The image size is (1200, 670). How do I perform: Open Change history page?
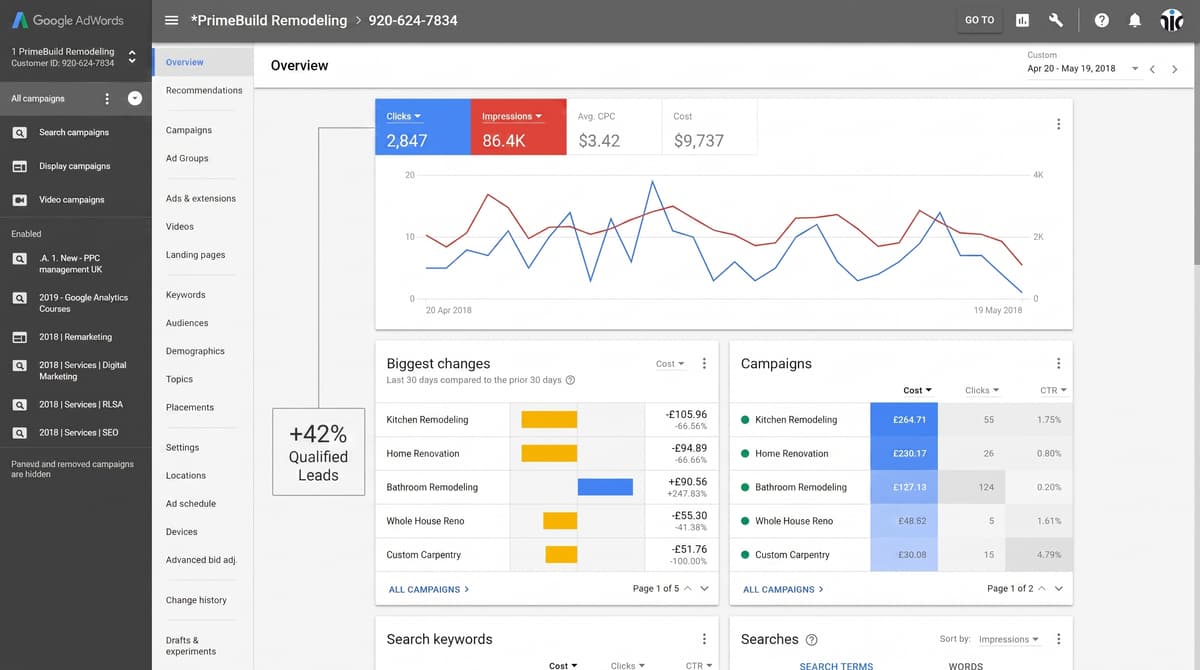tap(196, 600)
